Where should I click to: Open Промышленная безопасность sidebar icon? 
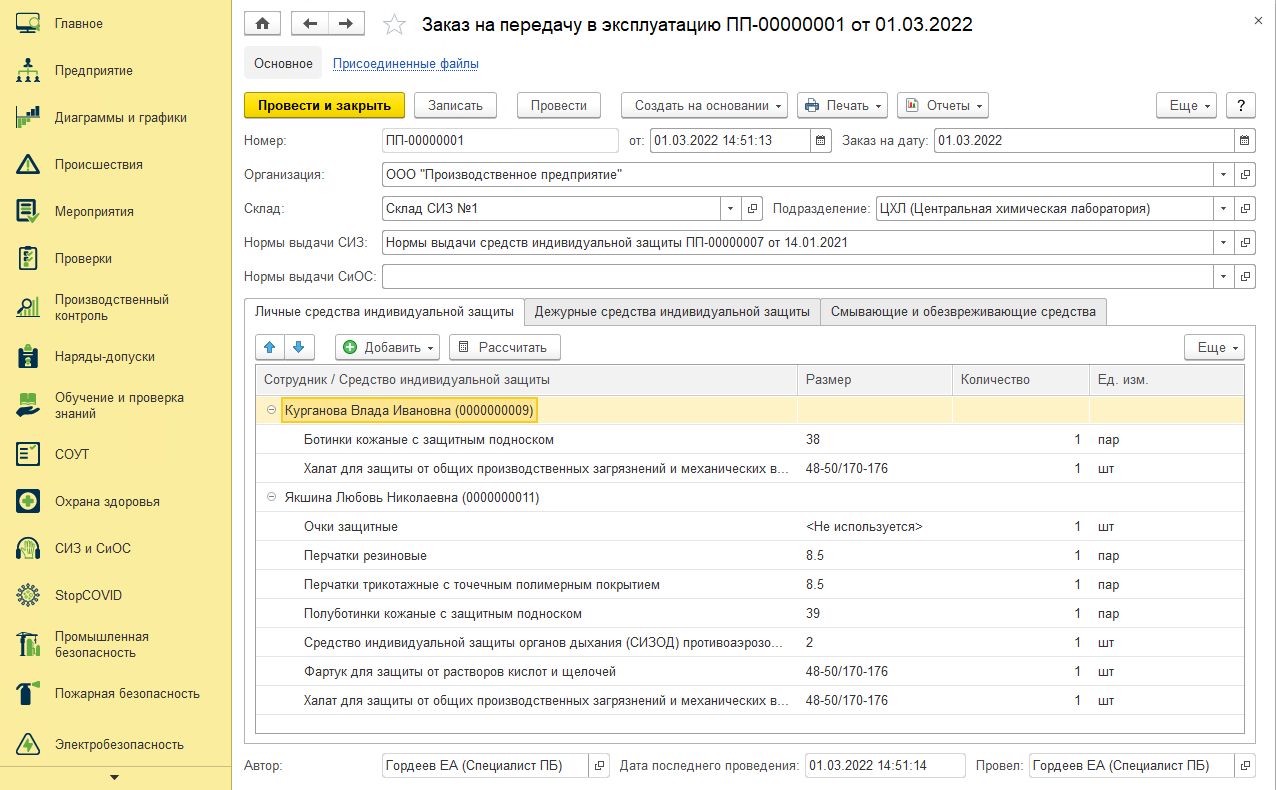coord(28,644)
